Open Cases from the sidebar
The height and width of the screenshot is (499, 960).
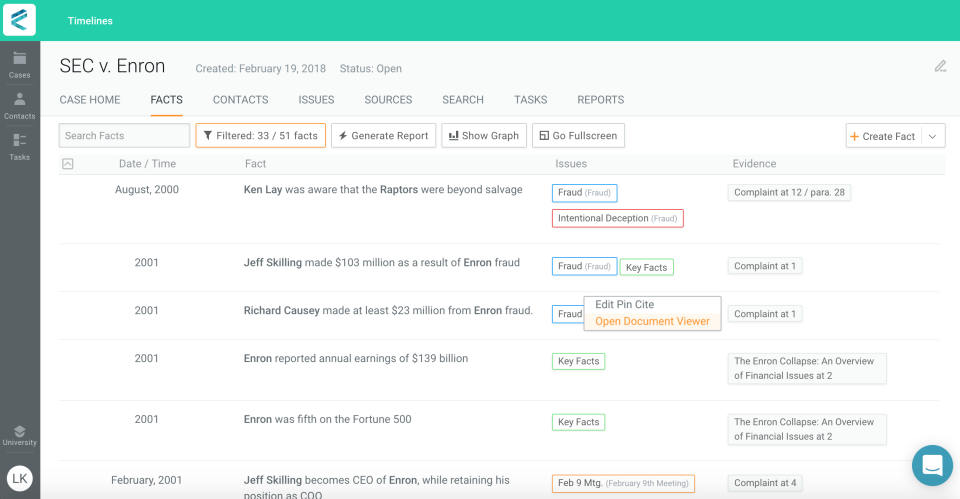(20, 65)
